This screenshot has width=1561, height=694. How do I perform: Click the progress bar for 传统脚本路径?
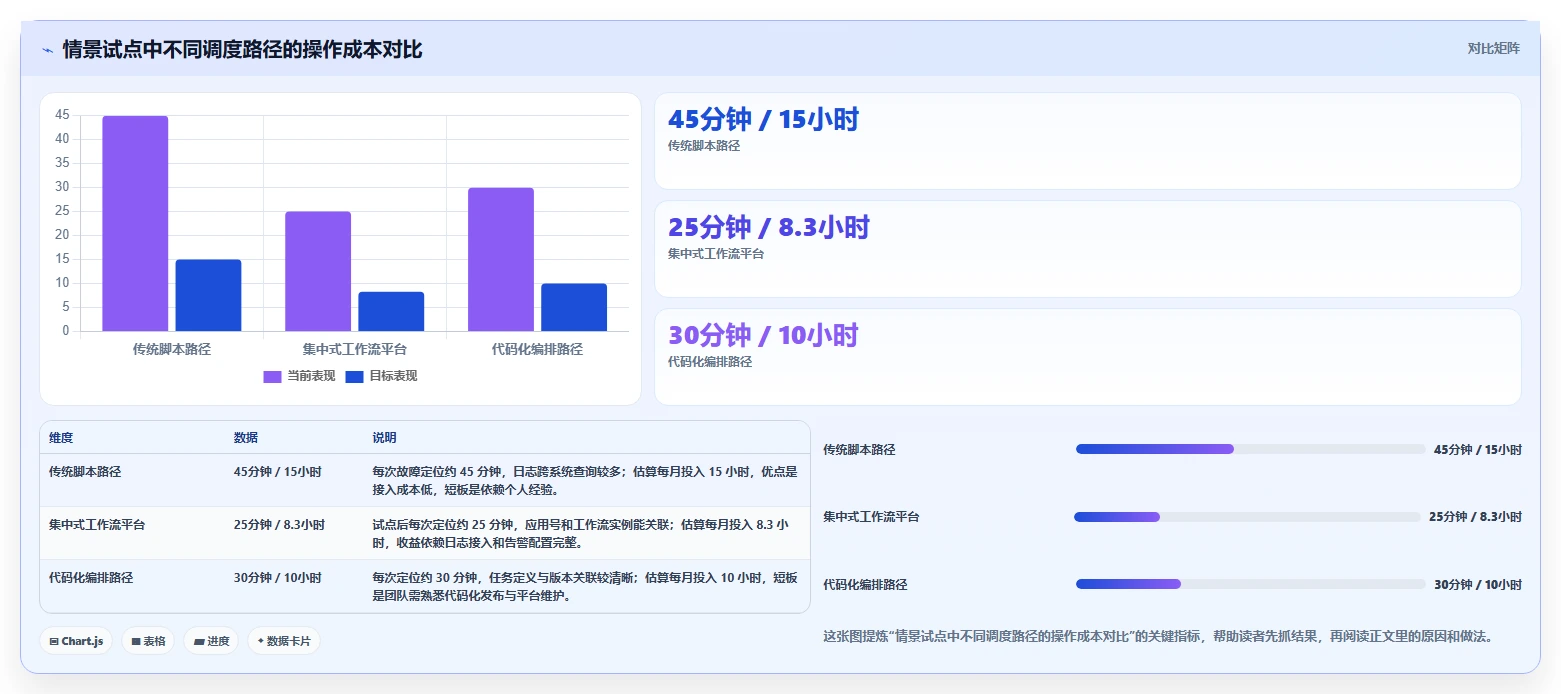(1250, 449)
